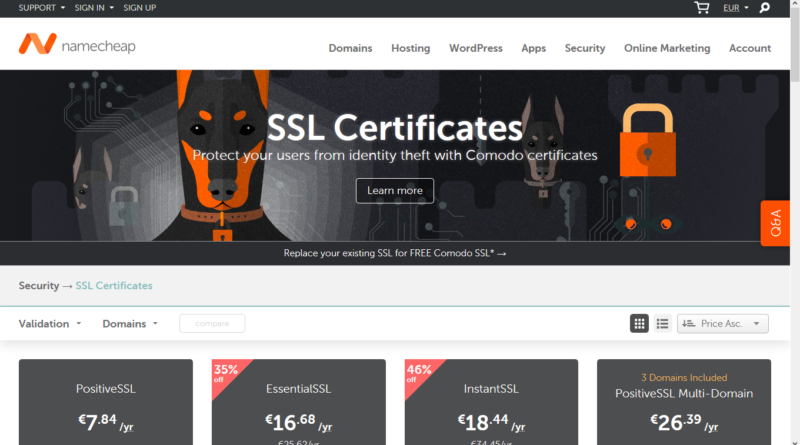
Task: Select the PositiveSSL card
Action: point(106,402)
